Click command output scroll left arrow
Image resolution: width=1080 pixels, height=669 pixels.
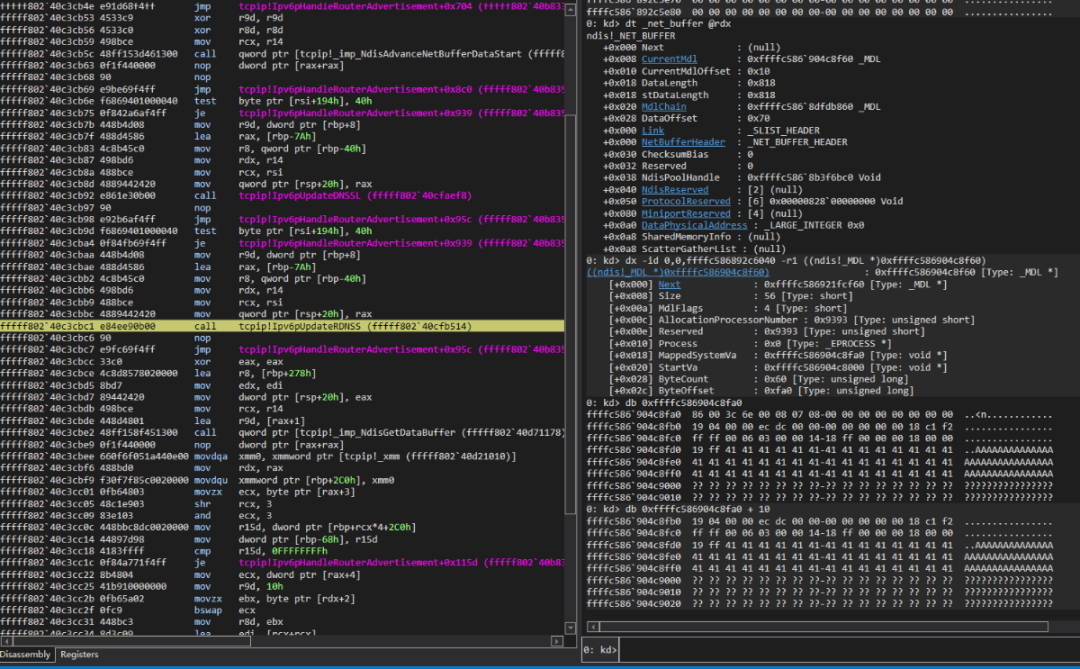click(593, 626)
